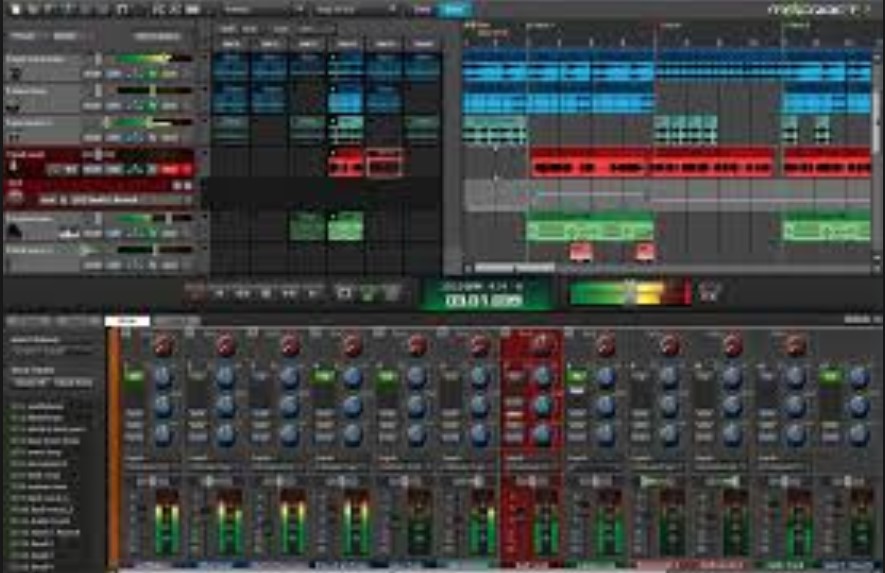Viewport: 885px width, 573px height.
Task: Click the record button in transport bar
Action: click(195, 293)
